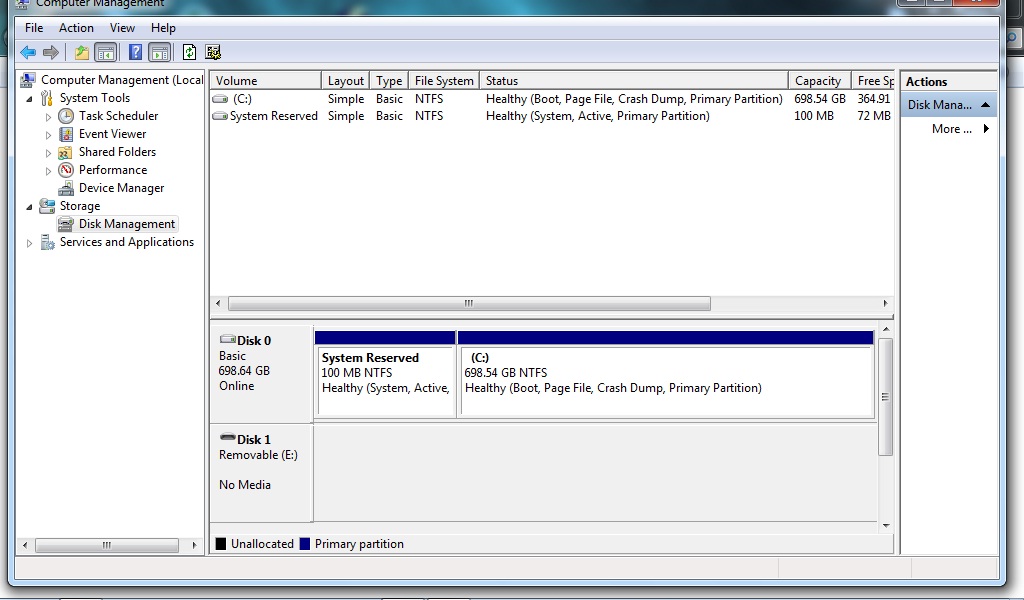Viewport: 1024px width, 600px height.
Task: Click the tree pane horizontal scrollbar thumb
Action: (106, 545)
